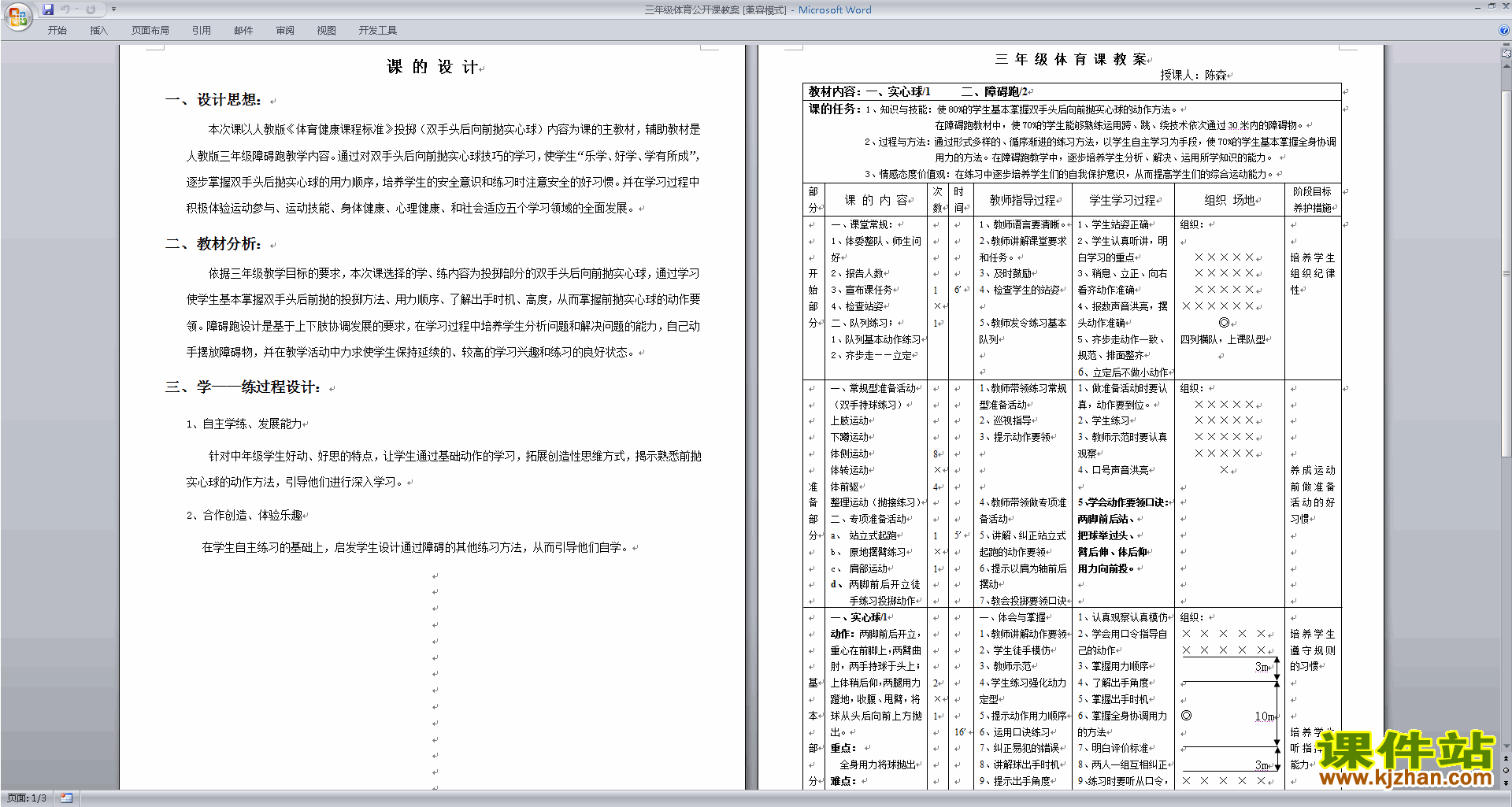Image resolution: width=1512 pixels, height=807 pixels.
Task: Switch to the 开始 ribbon tab
Action: 57,31
